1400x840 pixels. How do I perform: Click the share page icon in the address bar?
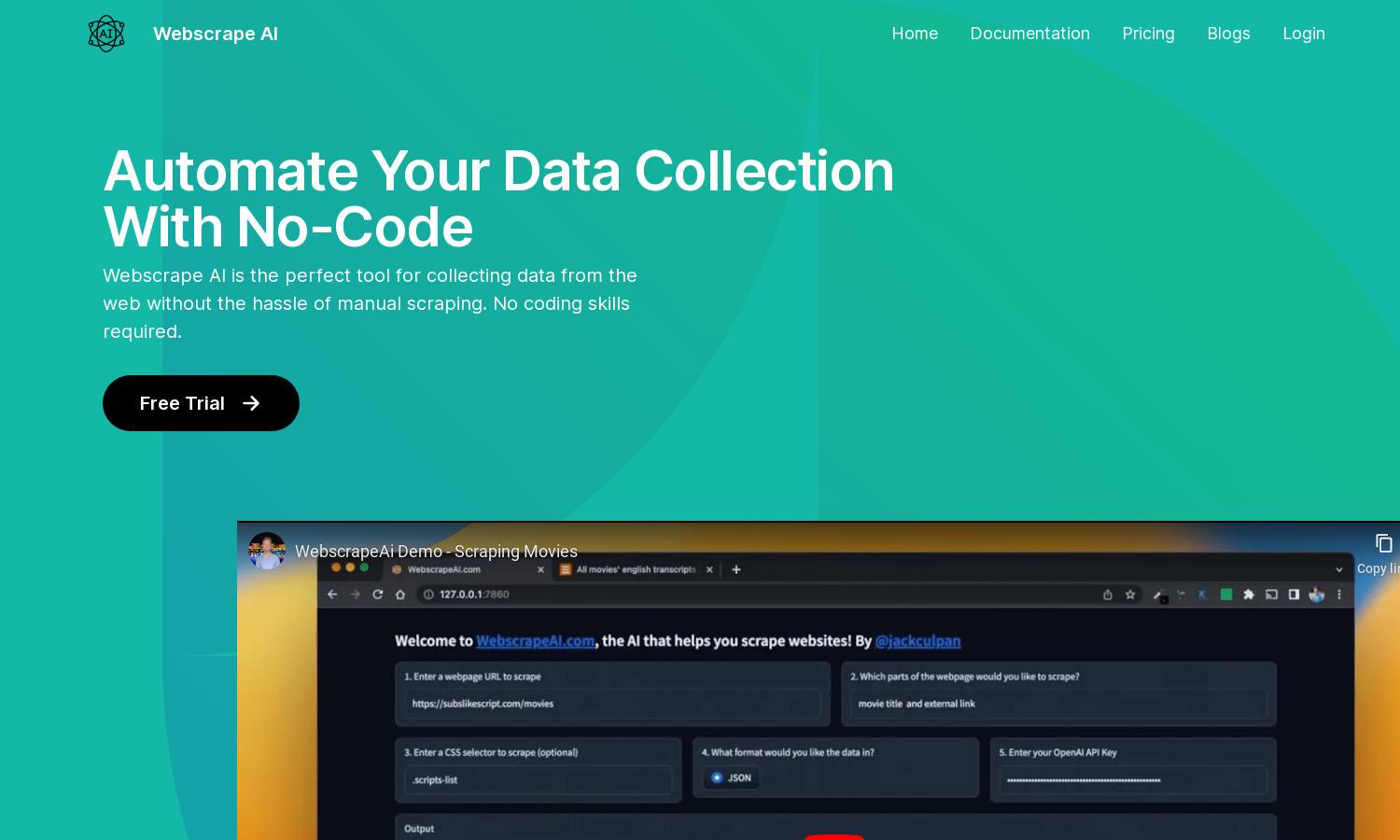[x=1108, y=595]
